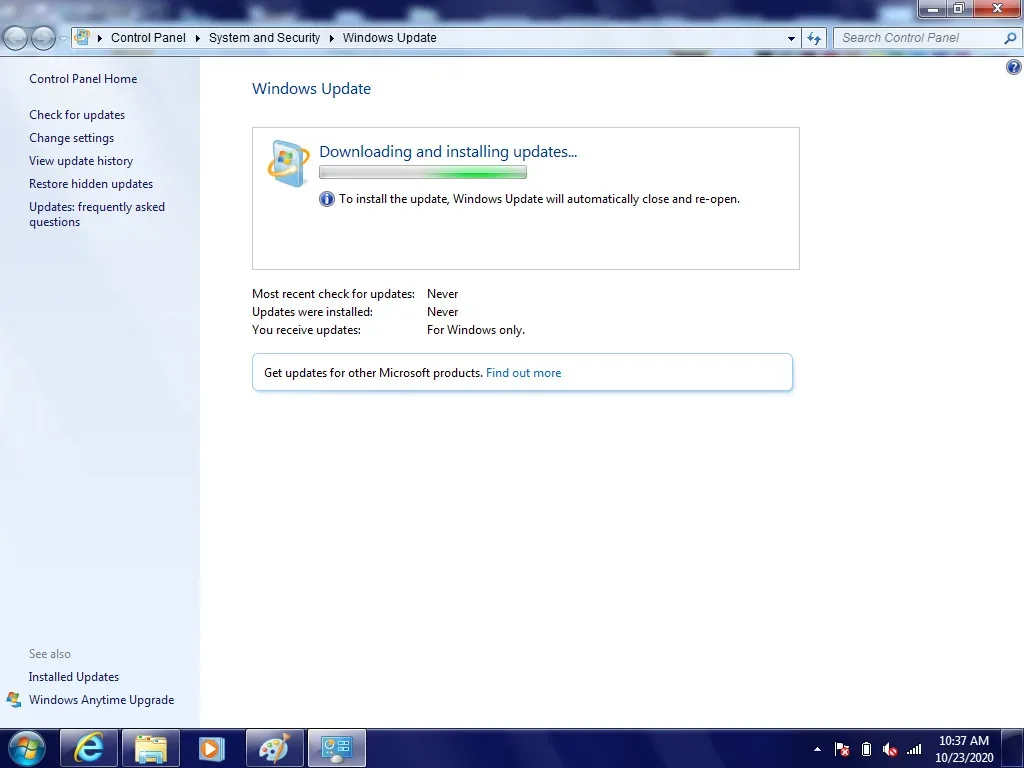Click the search magnifier icon

pos(1010,38)
